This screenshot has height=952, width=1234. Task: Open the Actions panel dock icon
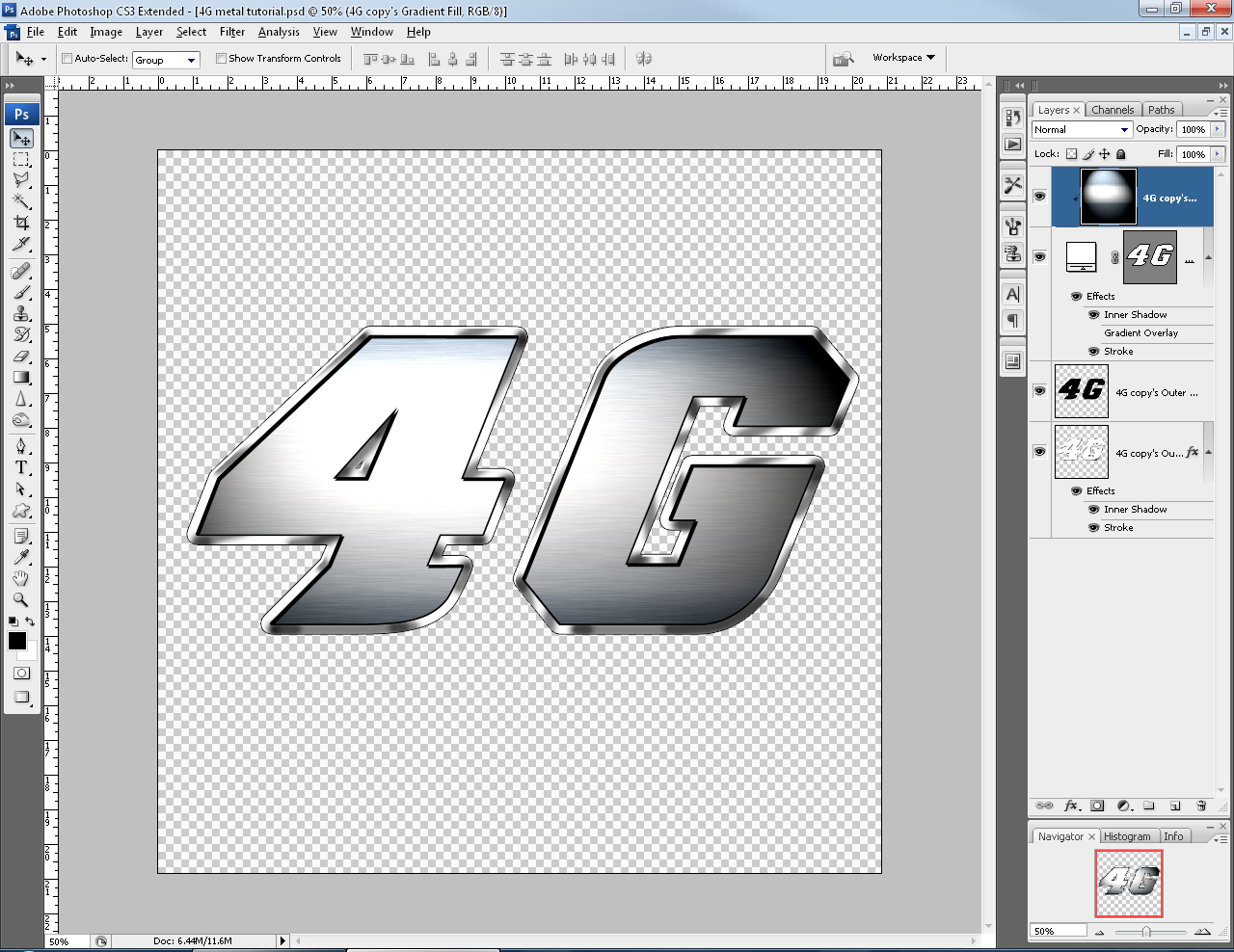1012,145
